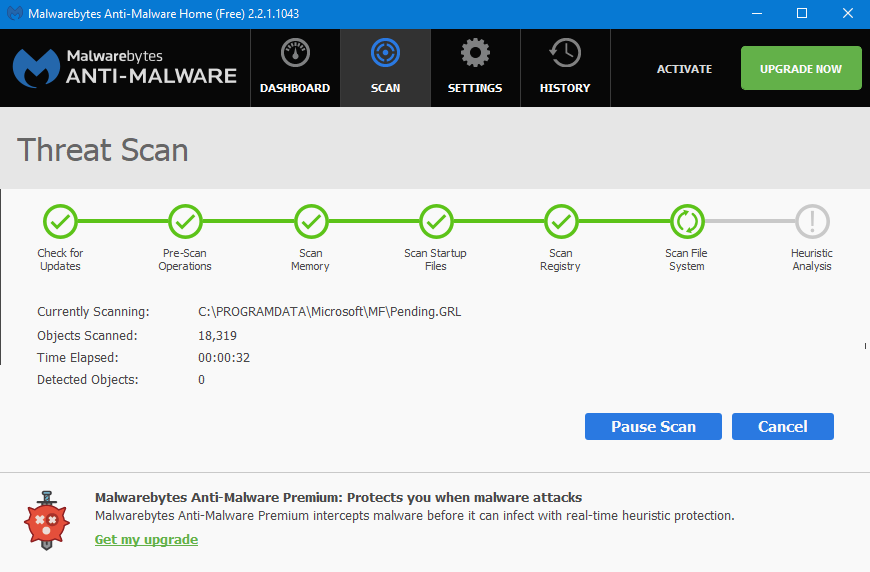The width and height of the screenshot is (870, 572).
Task: Click the Scan File System spinning icon
Action: coord(687,222)
